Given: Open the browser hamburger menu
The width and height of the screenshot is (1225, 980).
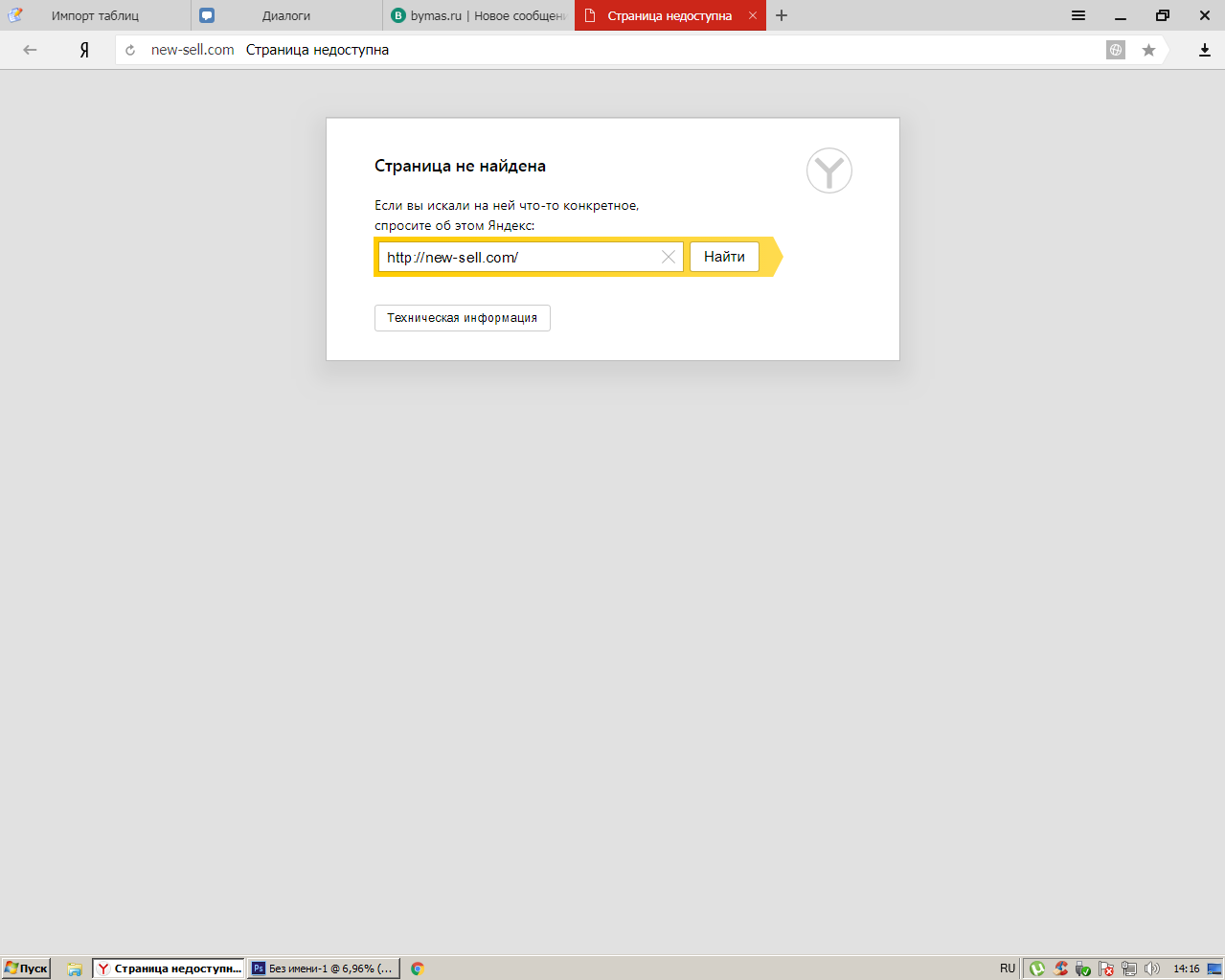Looking at the screenshot, I should click(x=1078, y=15).
